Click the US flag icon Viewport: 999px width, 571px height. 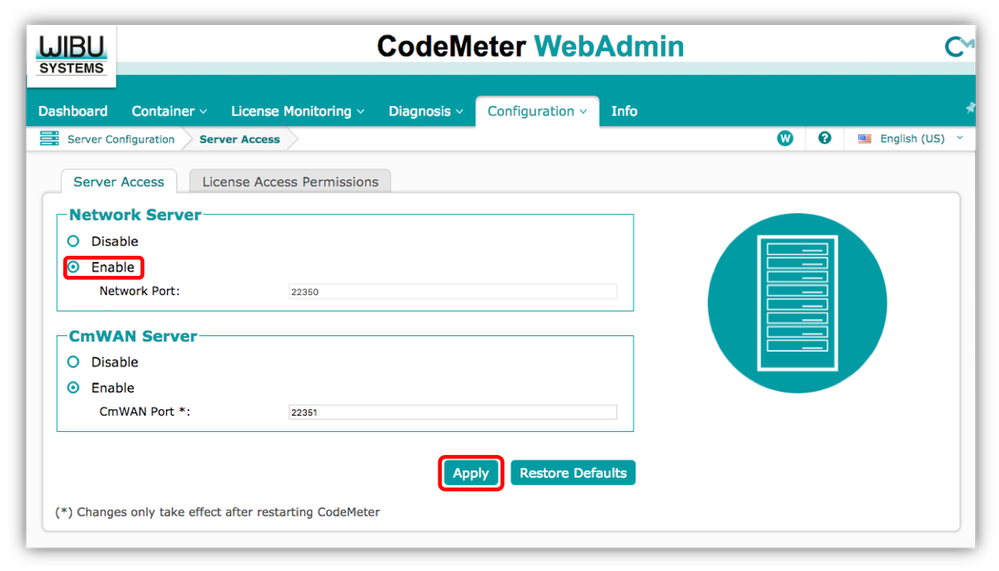(x=865, y=138)
